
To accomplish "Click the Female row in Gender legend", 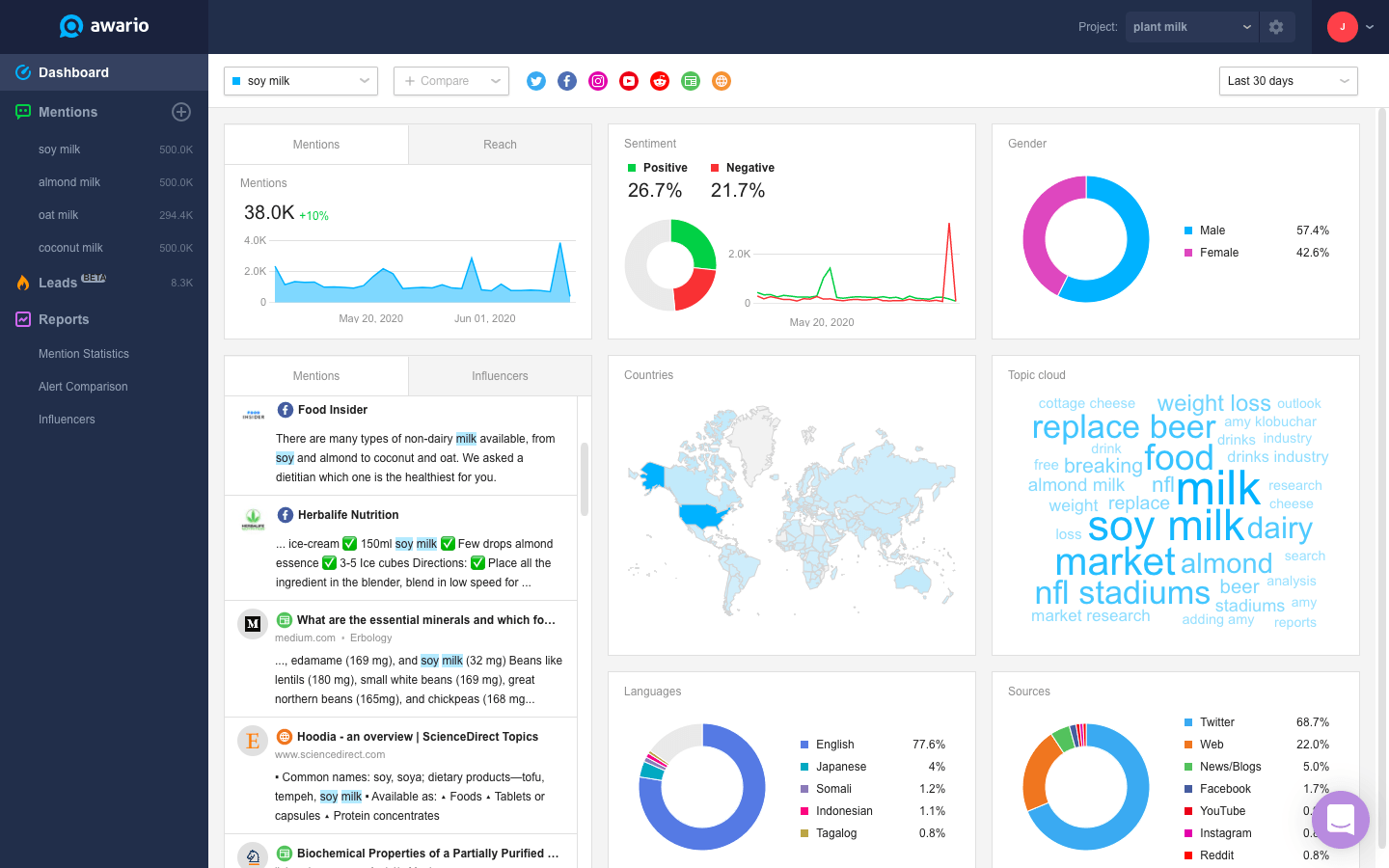I will pyautogui.click(x=1257, y=253).
